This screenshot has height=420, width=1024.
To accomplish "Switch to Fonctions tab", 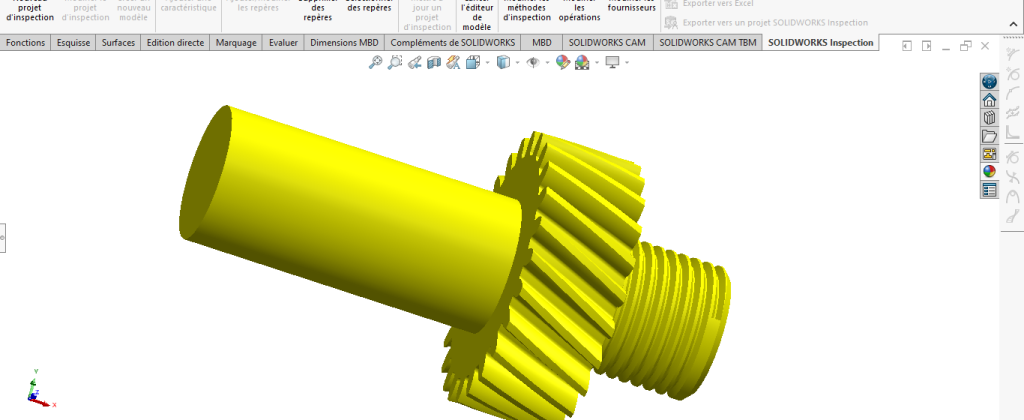I will click(x=25, y=42).
